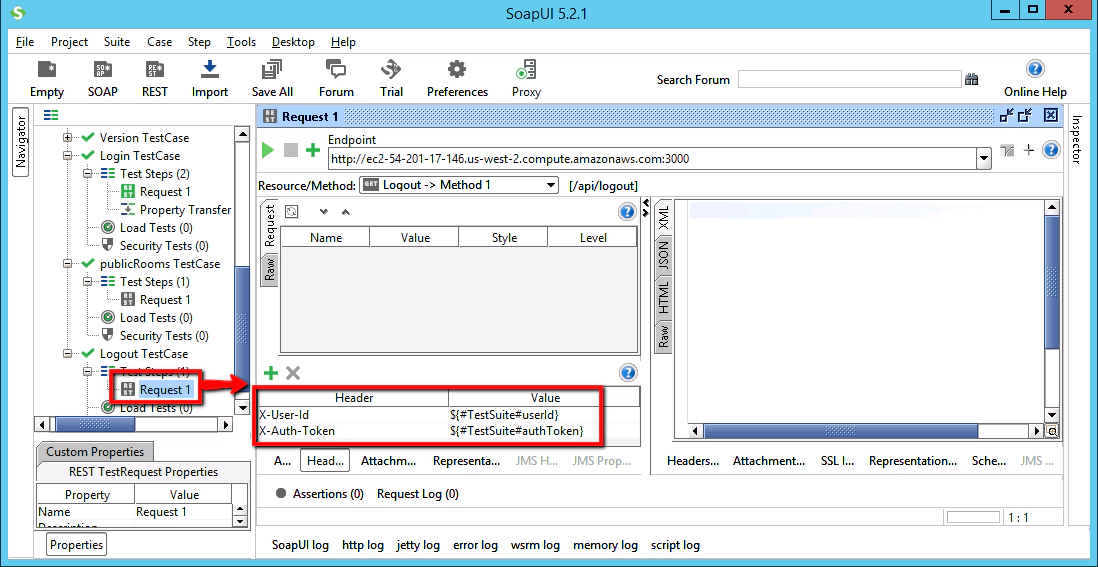Collapse the Login TestCase node
The height and width of the screenshot is (567, 1098).
click(68, 156)
